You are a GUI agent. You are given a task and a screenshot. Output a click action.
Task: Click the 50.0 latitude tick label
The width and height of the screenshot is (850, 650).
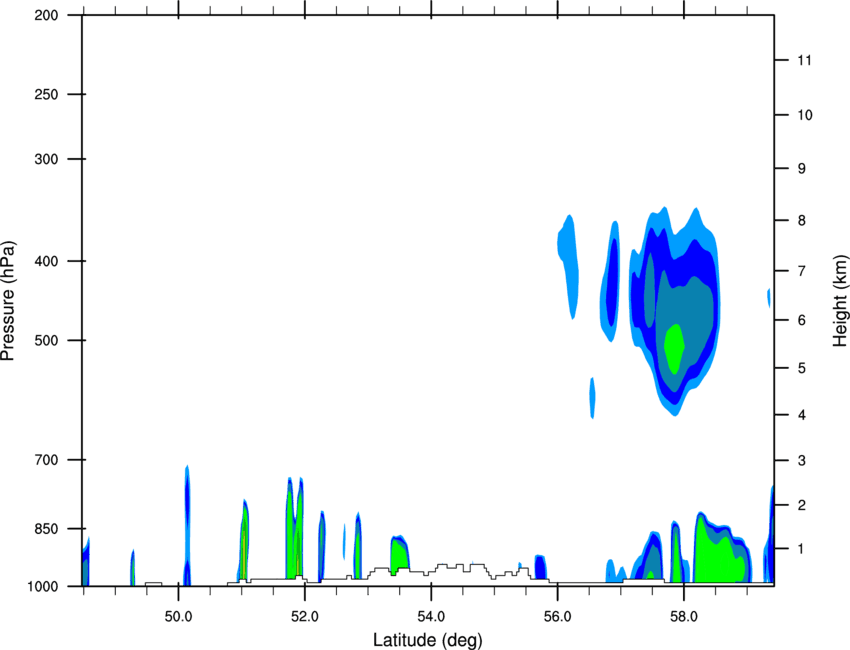(178, 616)
